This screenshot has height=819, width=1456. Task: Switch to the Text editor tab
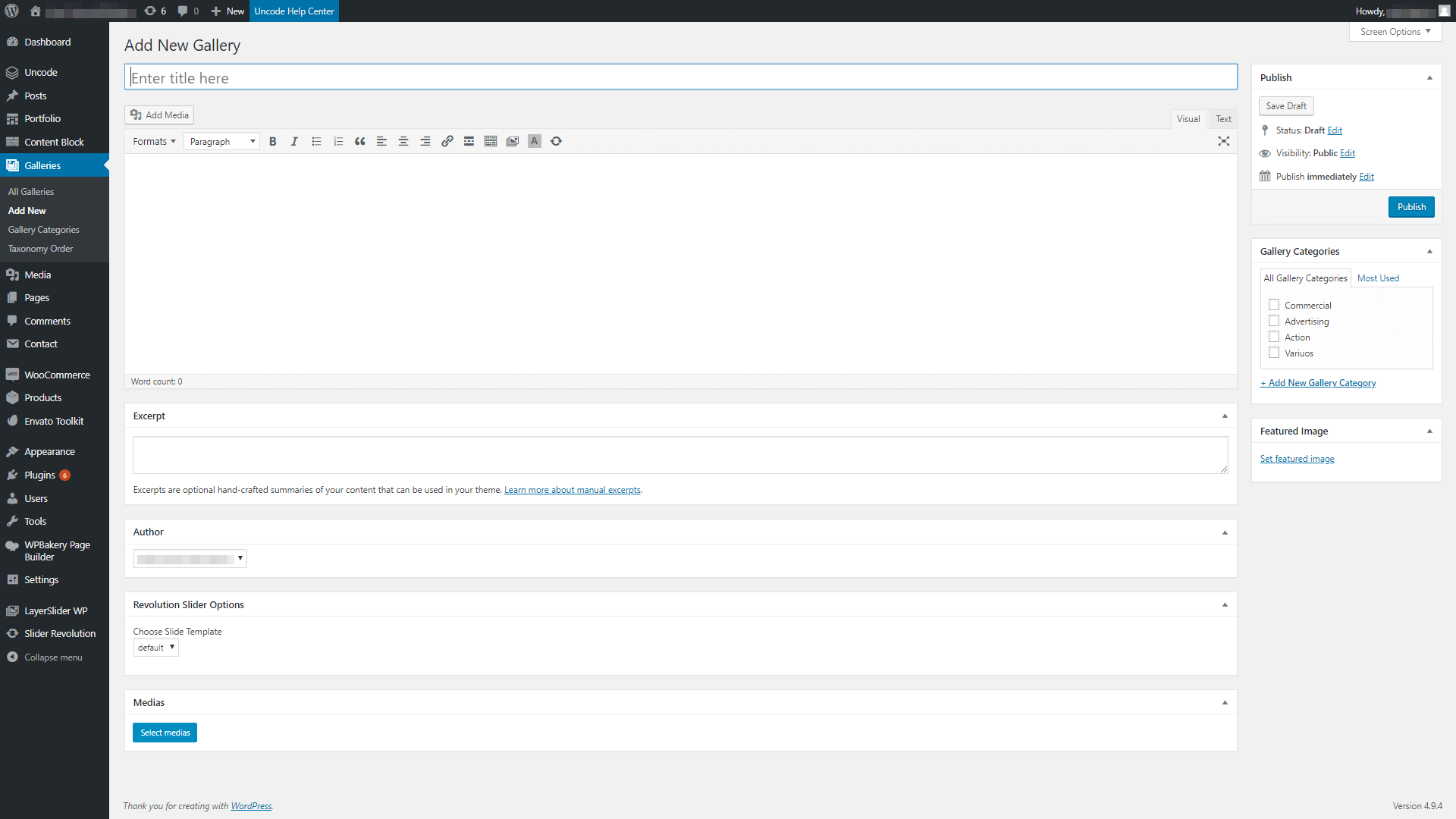coord(1223,119)
